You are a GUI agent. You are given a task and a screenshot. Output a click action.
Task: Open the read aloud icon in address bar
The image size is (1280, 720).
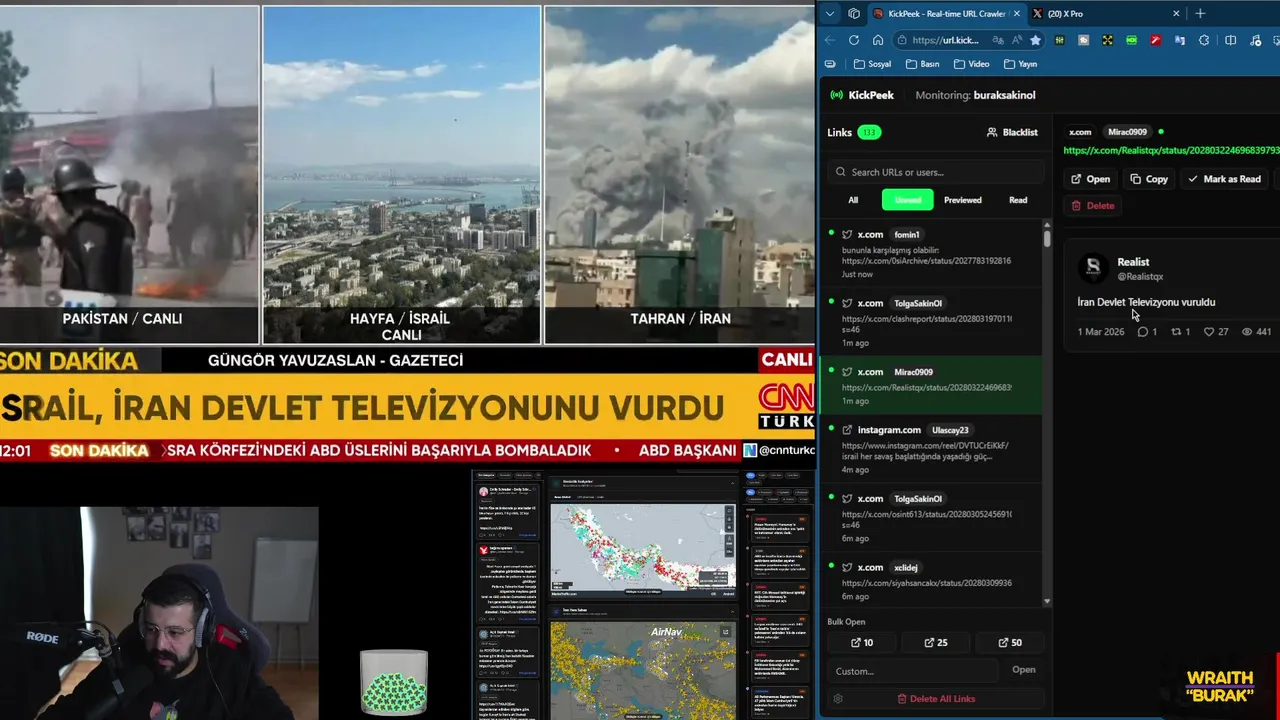[x=1015, y=40]
